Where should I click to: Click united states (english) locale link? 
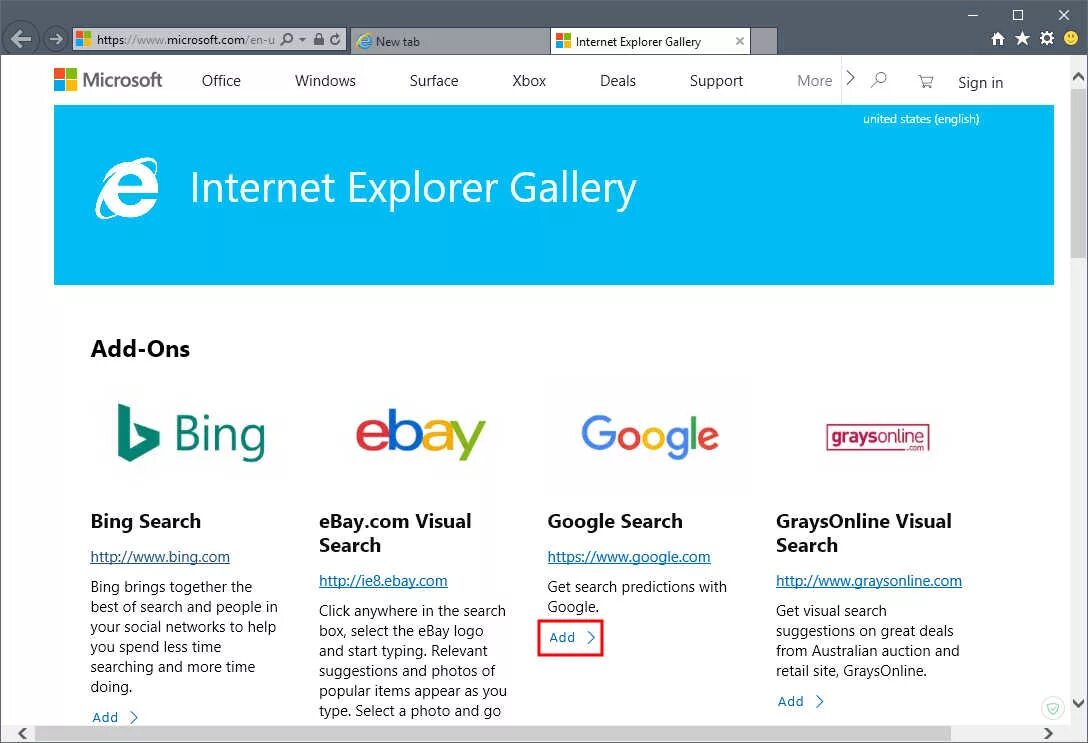pos(921,119)
